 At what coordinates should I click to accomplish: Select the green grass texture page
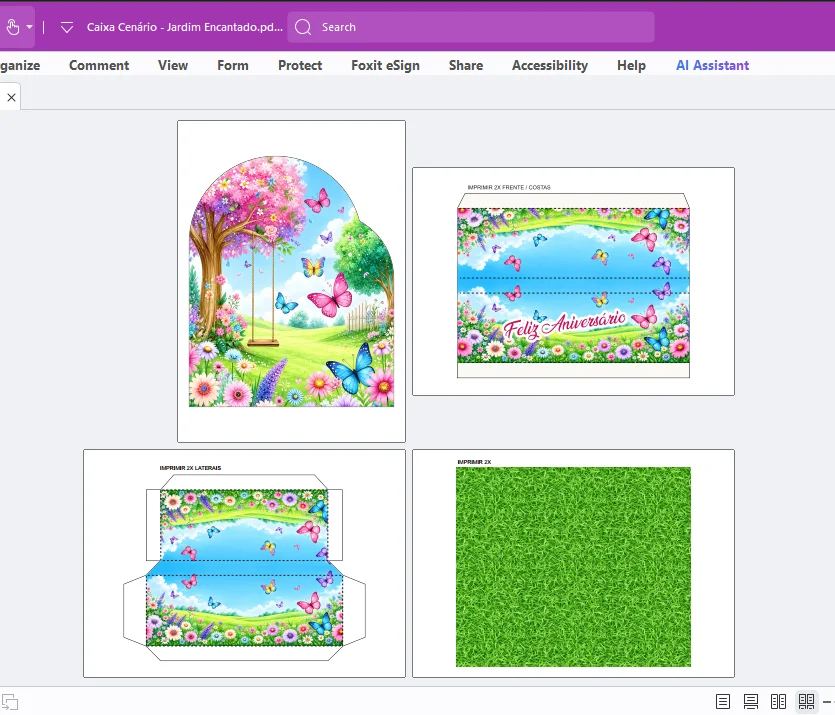click(574, 563)
